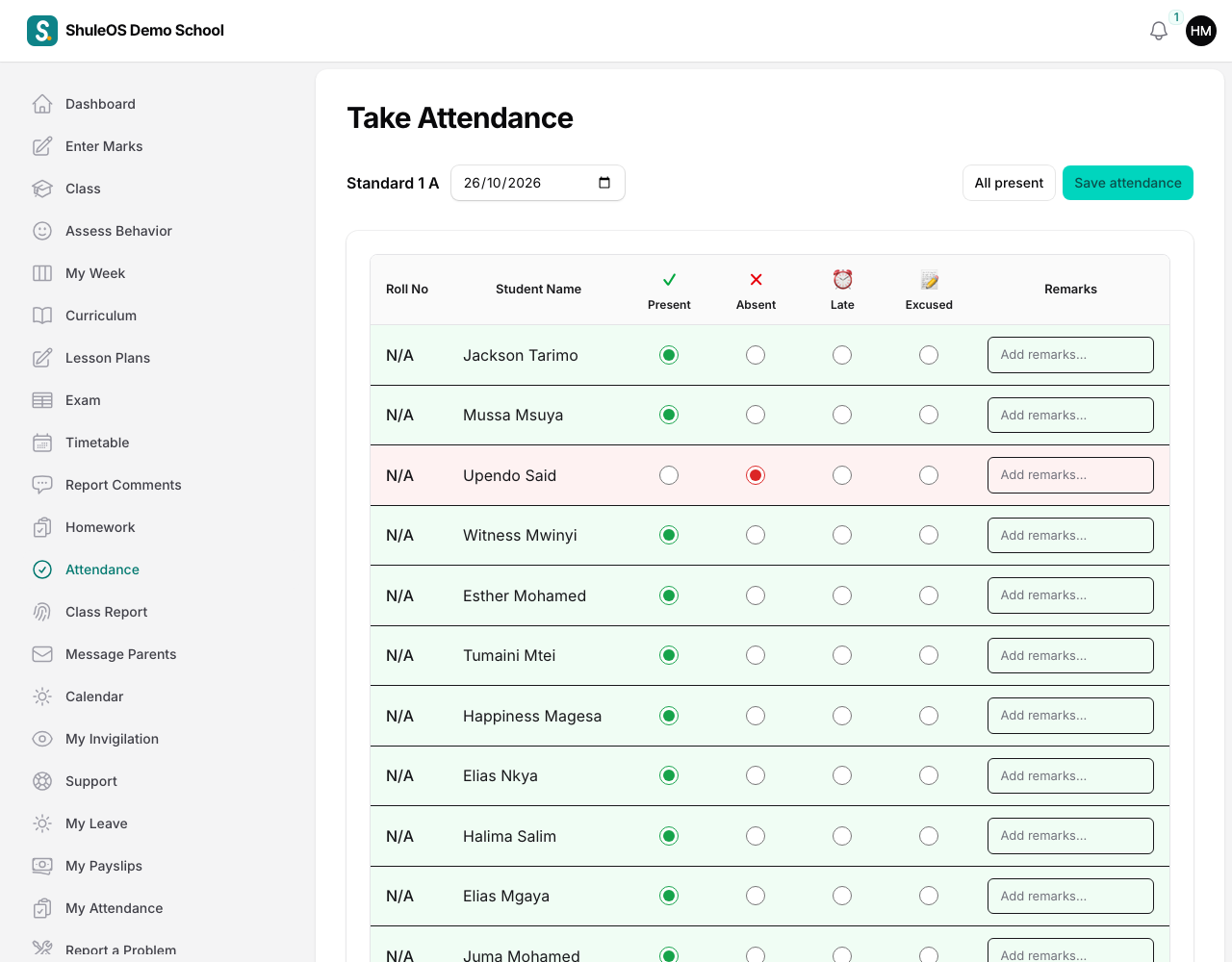Click Save attendance button
Screen dimensions: 1232x962
(1128, 183)
